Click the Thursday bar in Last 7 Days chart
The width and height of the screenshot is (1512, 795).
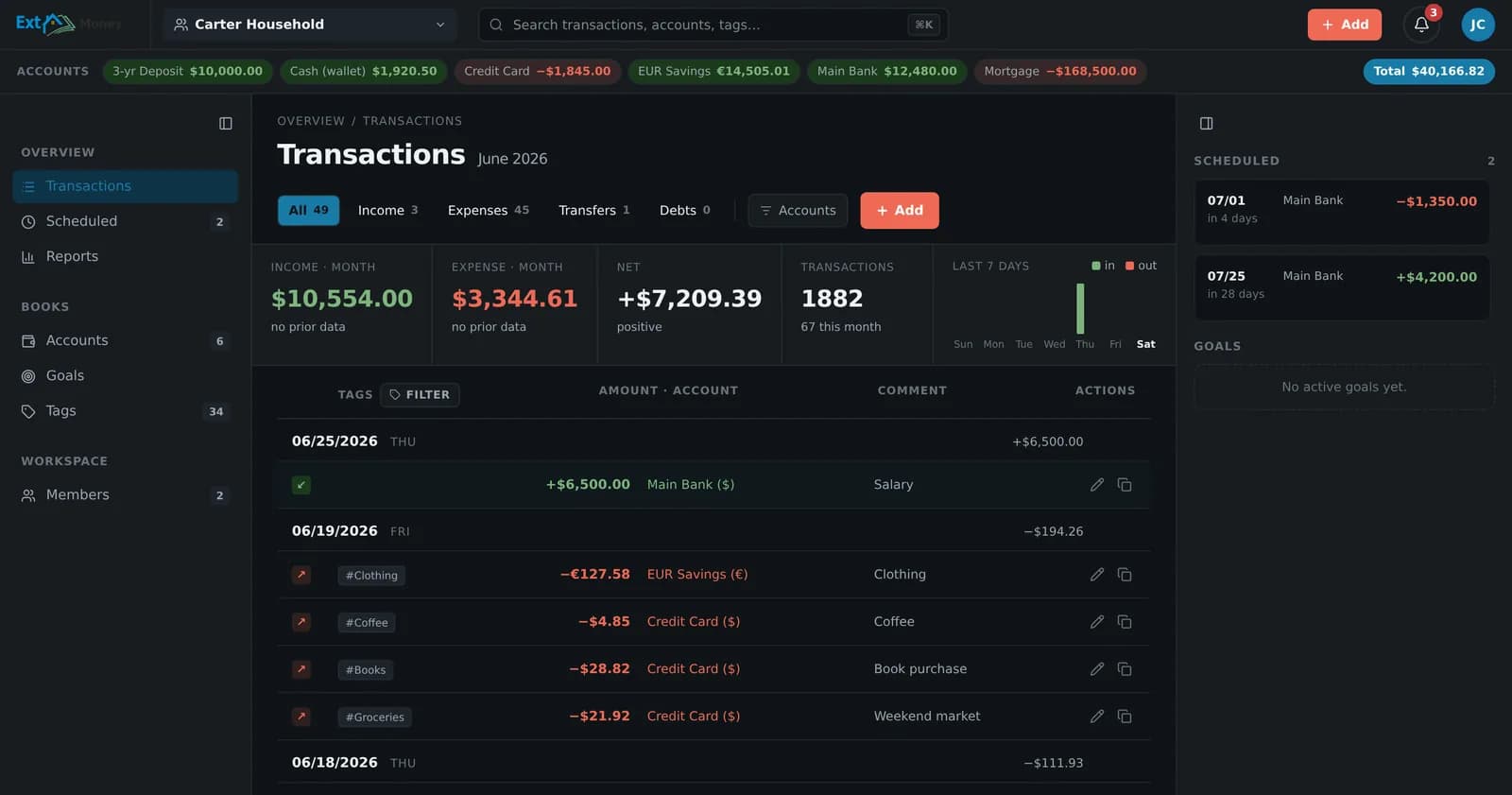tap(1080, 308)
